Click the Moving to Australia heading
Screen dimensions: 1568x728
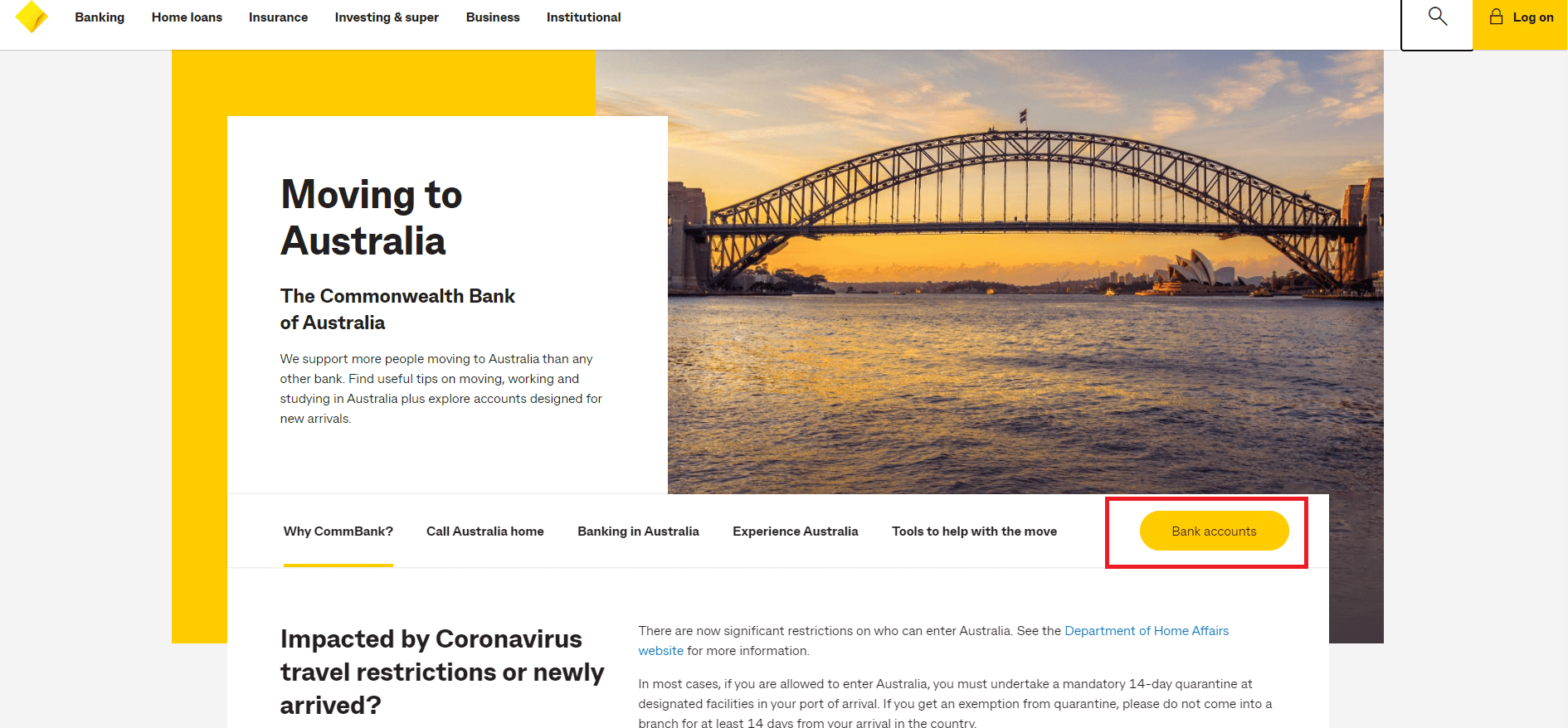pyautogui.click(x=371, y=217)
